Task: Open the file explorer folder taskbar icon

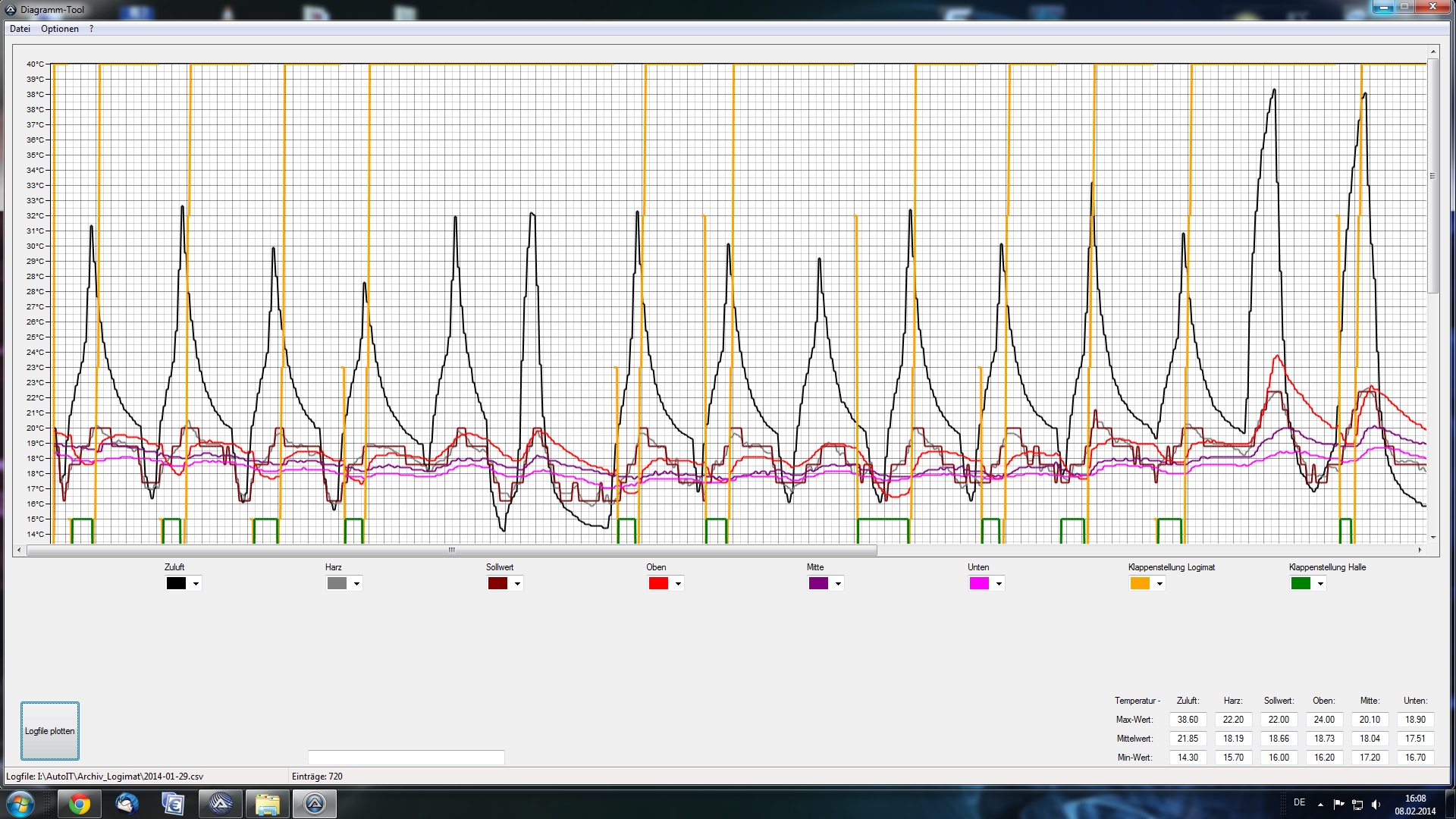Action: (x=267, y=804)
